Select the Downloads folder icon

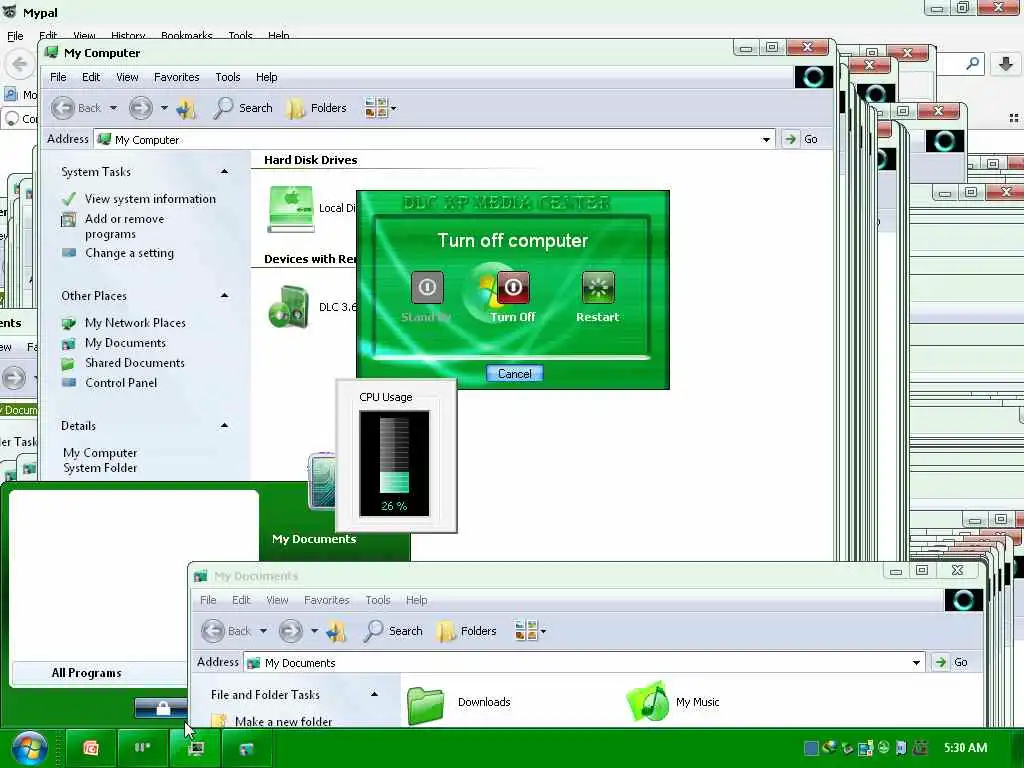(425, 705)
